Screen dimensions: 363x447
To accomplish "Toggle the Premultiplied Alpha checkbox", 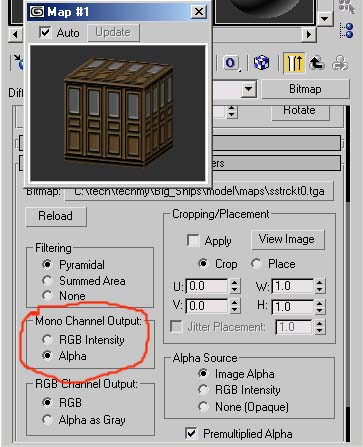I will pos(191,433).
